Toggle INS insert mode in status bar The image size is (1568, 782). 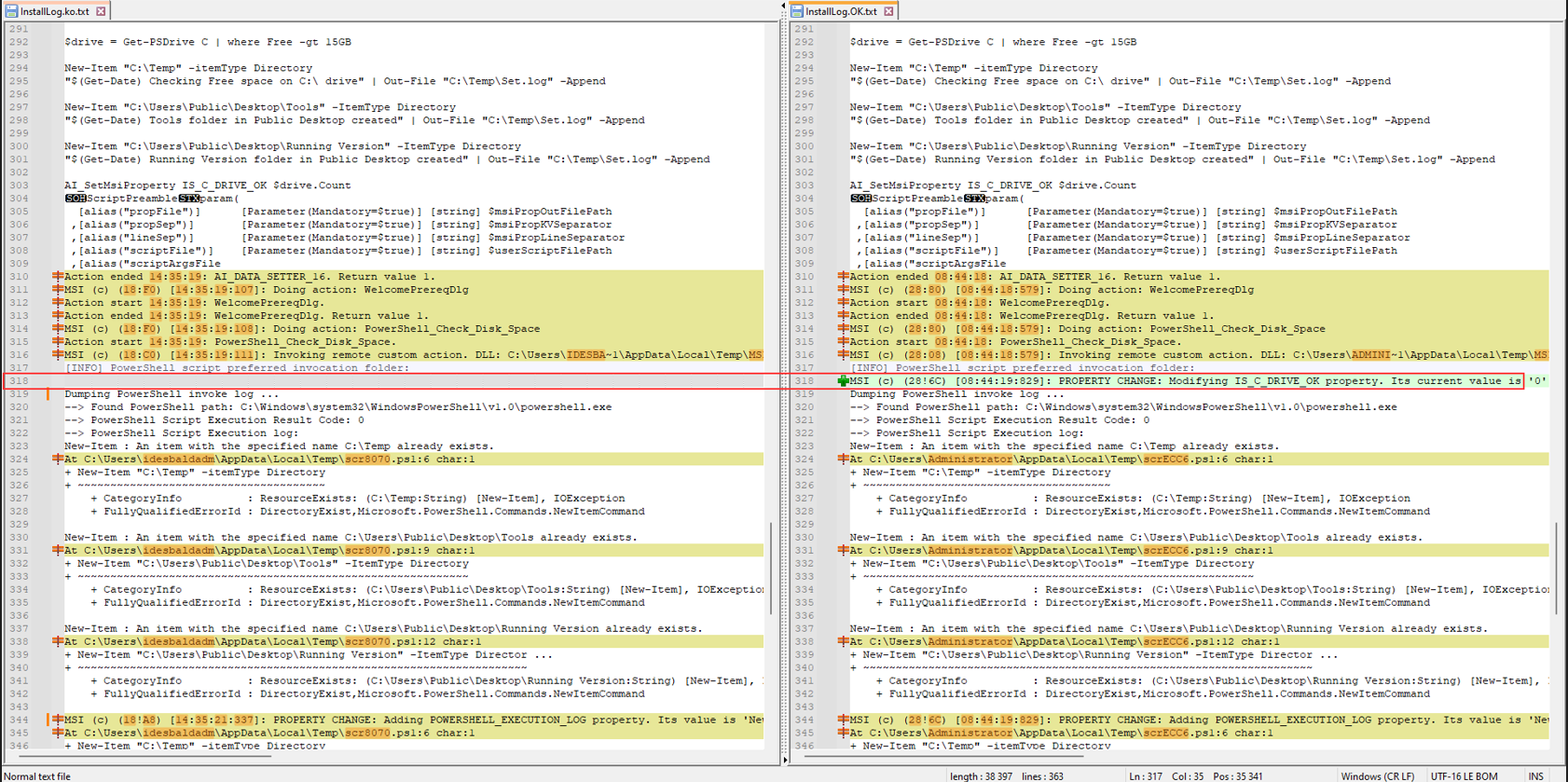(1535, 775)
